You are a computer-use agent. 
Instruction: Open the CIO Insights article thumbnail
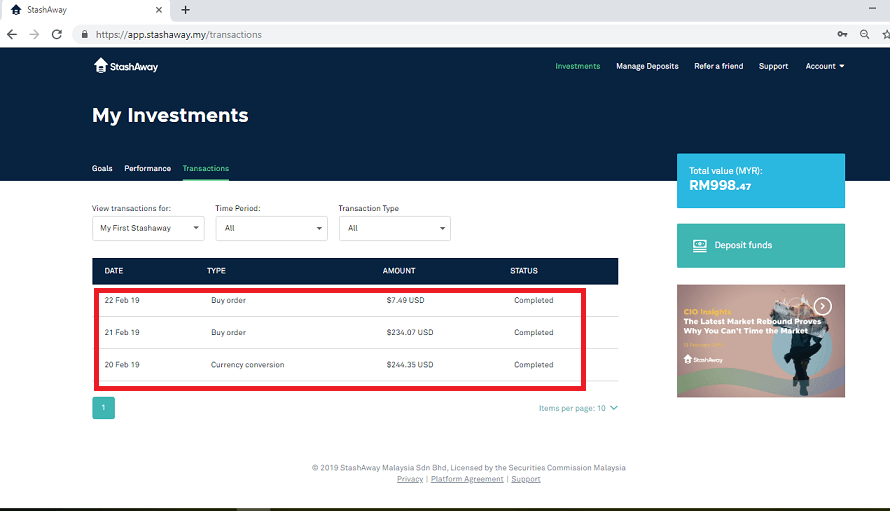[761, 341]
